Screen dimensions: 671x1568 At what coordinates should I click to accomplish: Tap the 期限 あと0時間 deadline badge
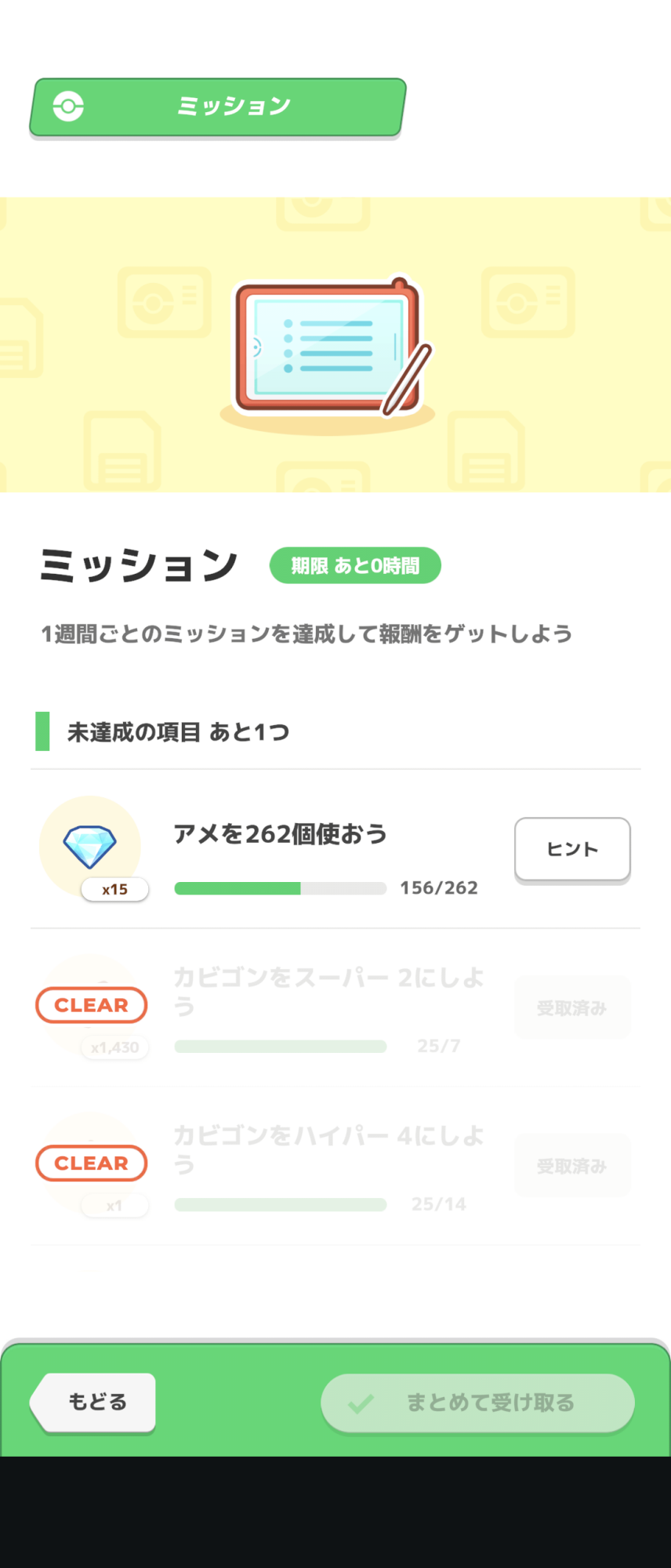tap(355, 565)
